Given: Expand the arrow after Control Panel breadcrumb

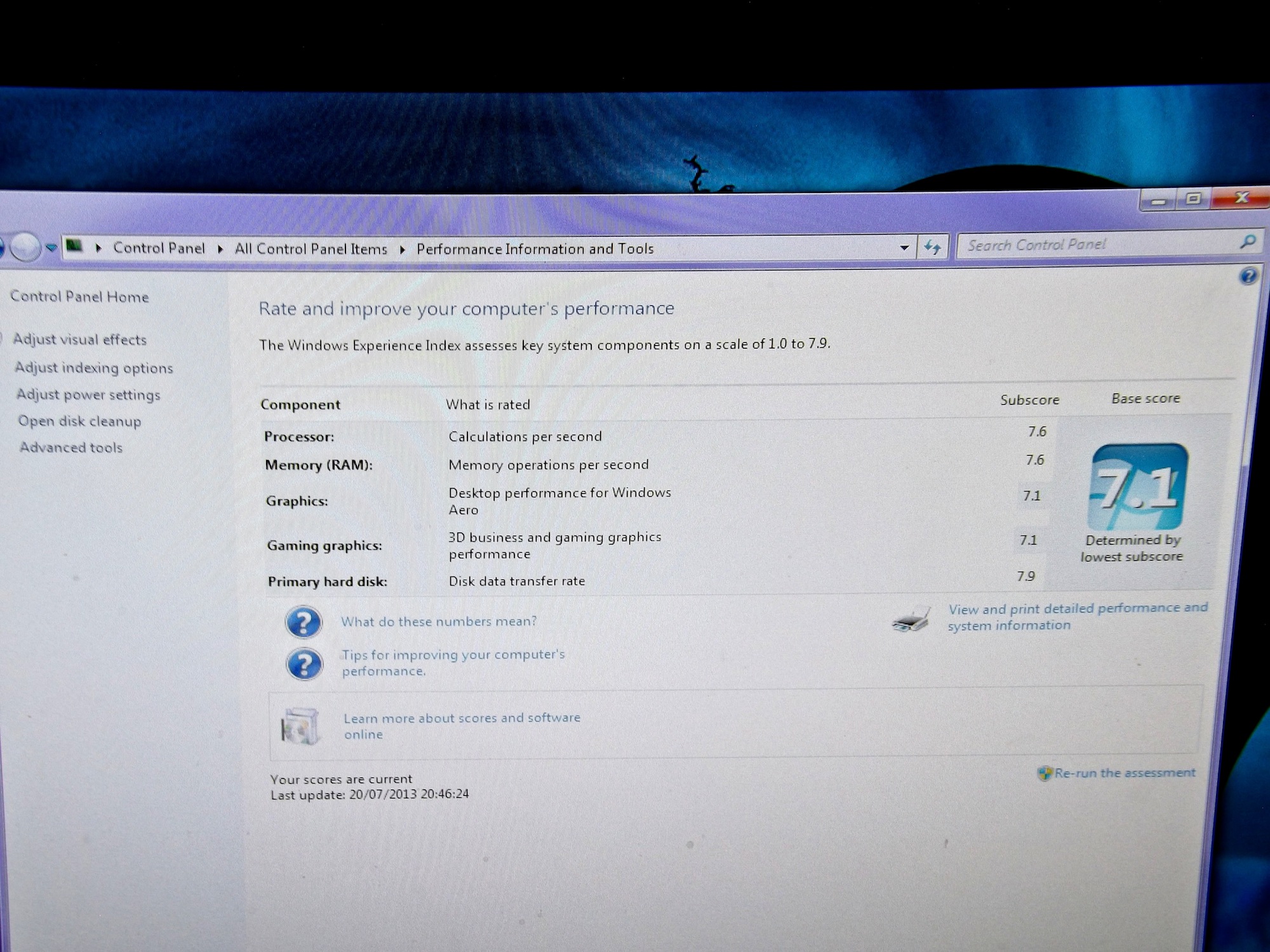Looking at the screenshot, I should [x=220, y=249].
